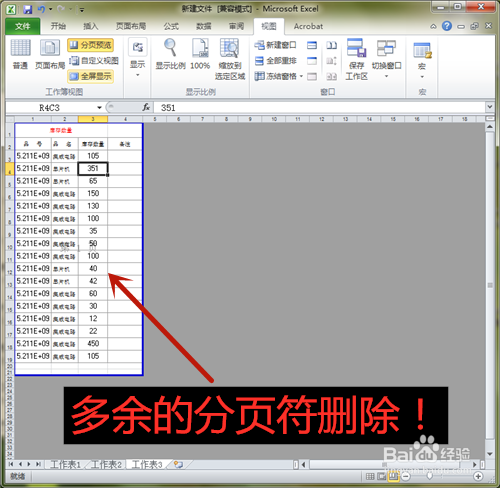Click the status bar Page Break Preview icon

coord(393,476)
